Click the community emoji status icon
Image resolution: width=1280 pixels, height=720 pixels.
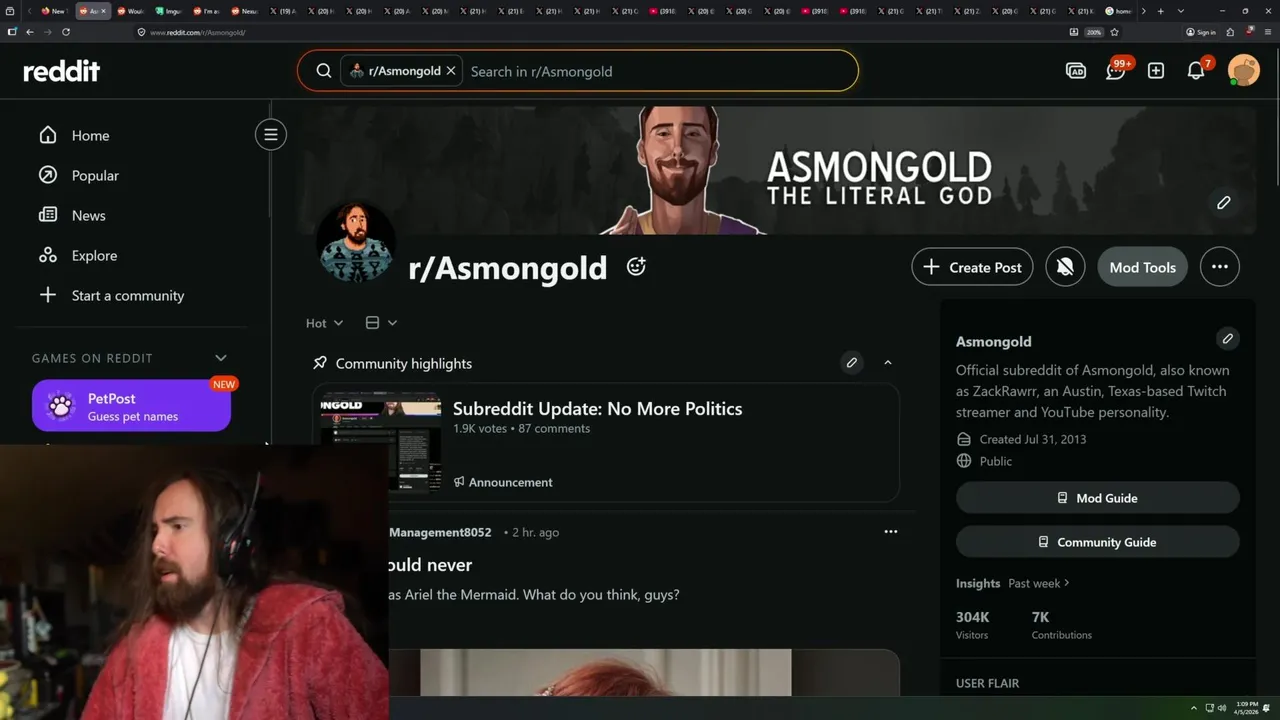(636, 267)
